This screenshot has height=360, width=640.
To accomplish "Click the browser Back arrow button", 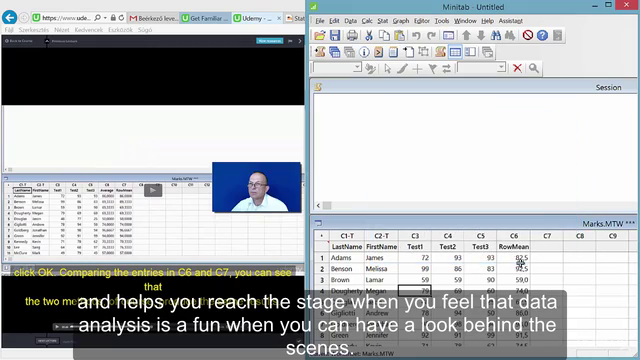I will click(9, 18).
